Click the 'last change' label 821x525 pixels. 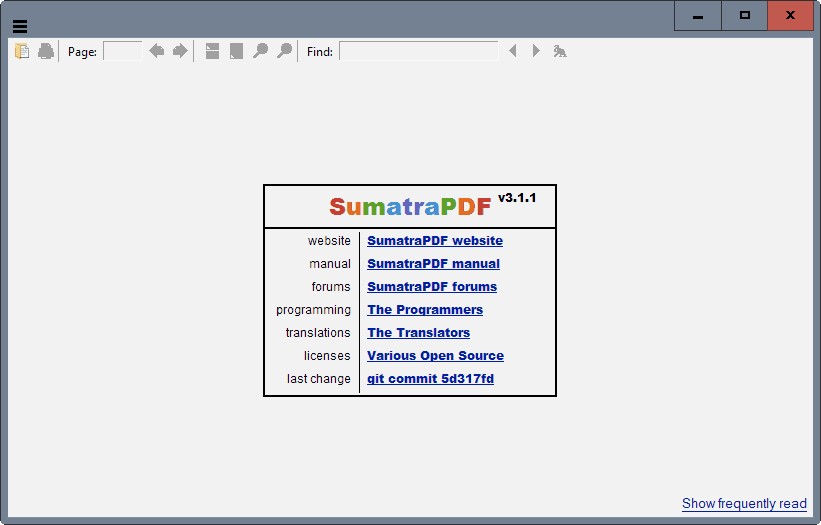(318, 379)
